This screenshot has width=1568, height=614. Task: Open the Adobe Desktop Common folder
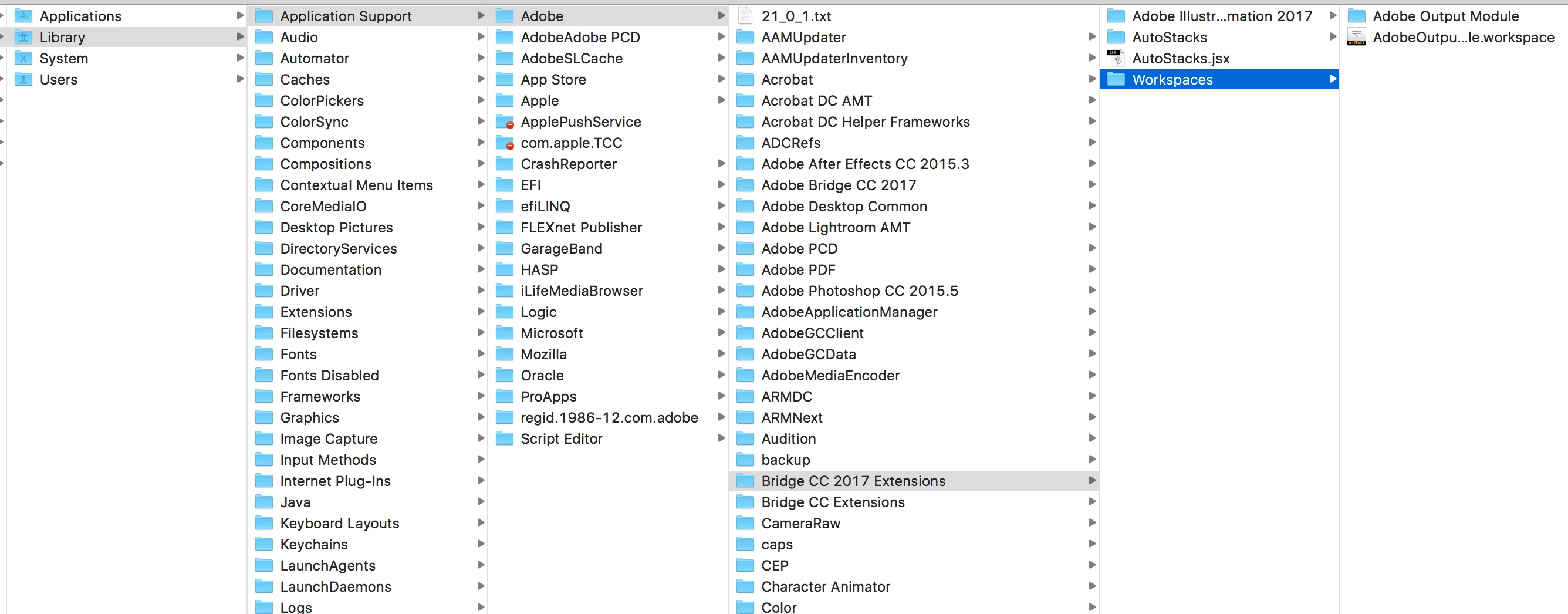pos(915,207)
